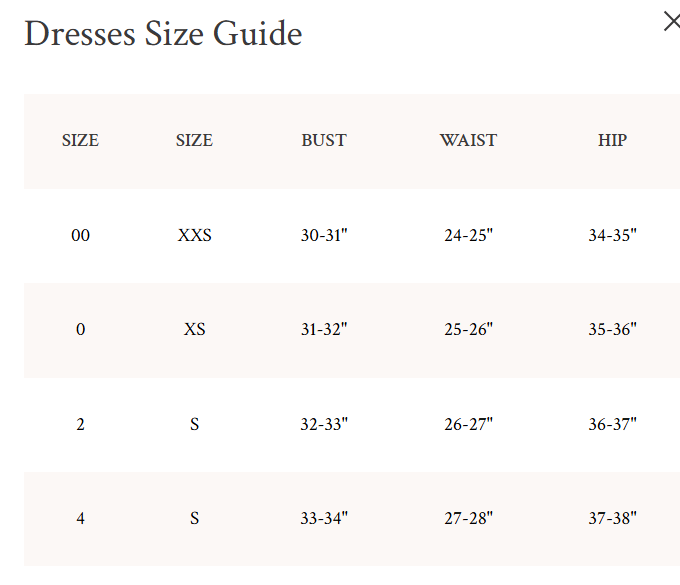The image size is (680, 585).
Task: Click bust measurement 31-32"
Action: tap(324, 330)
